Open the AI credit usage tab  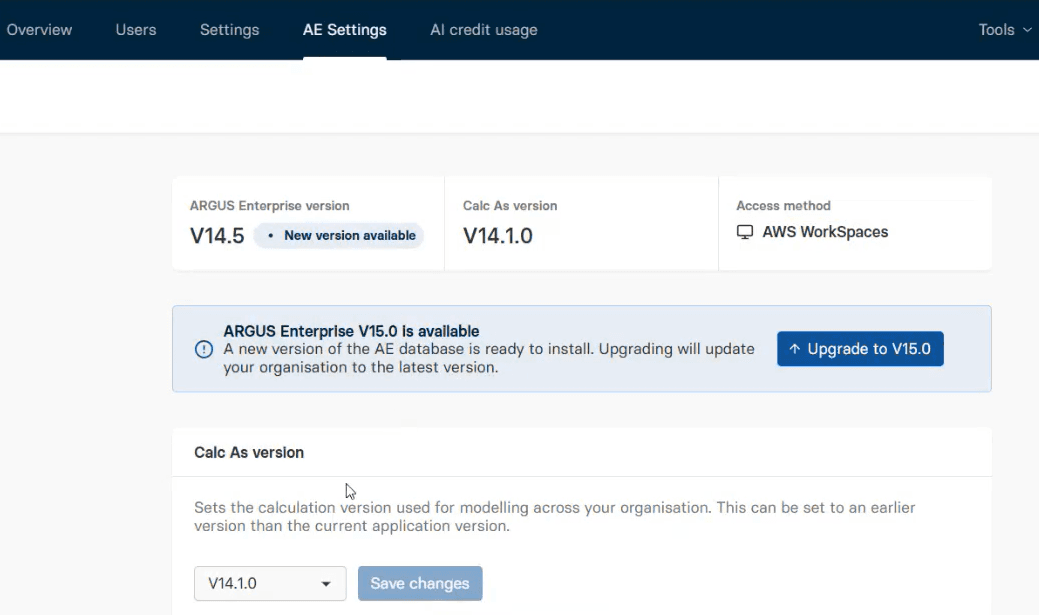coord(484,30)
